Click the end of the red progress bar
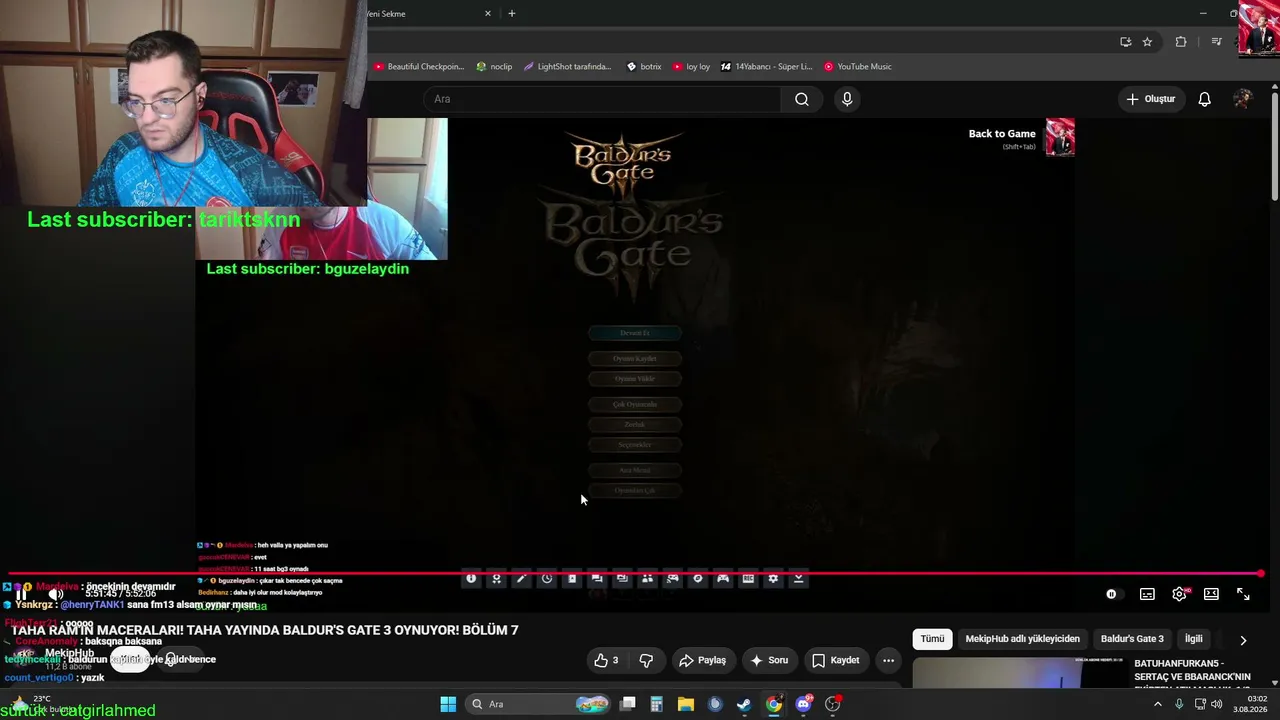The width and height of the screenshot is (1280, 720). (x=1260, y=574)
